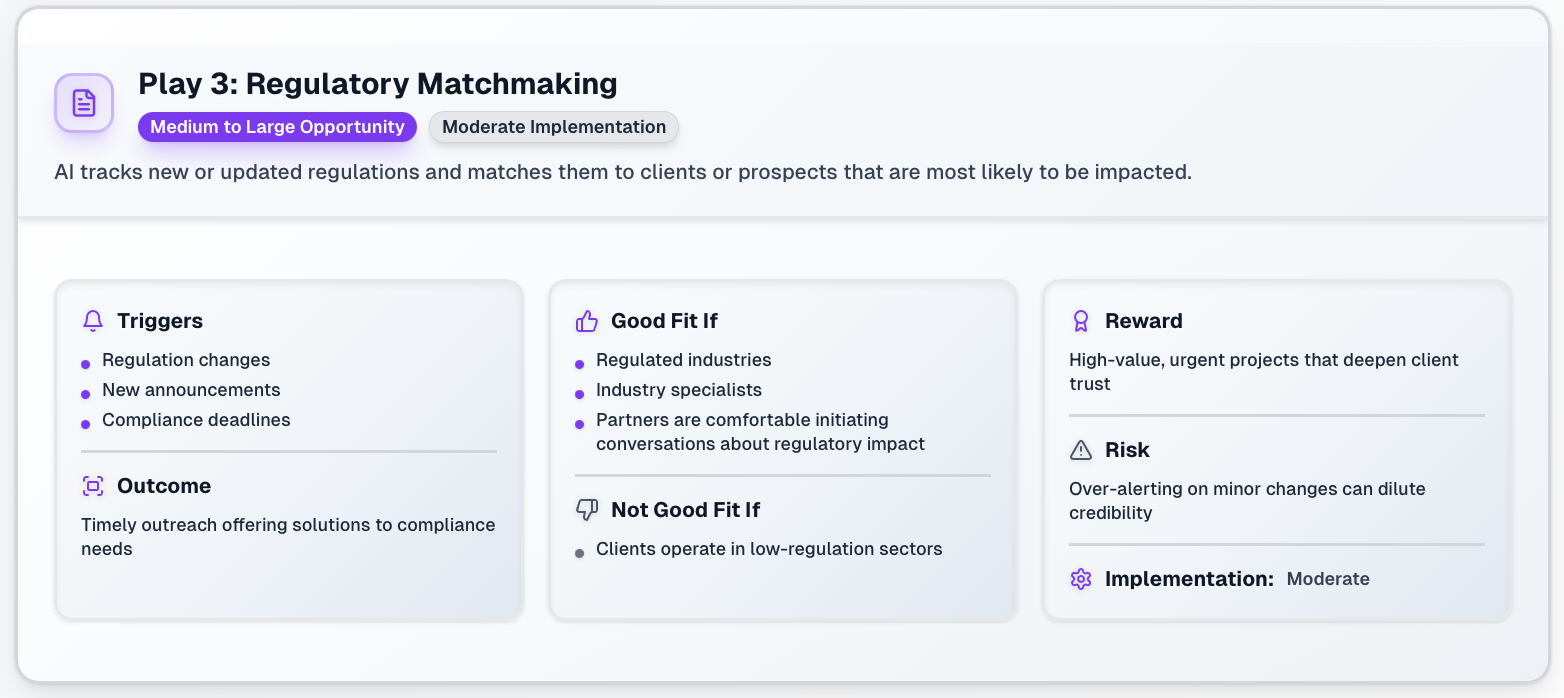Click the thumbs-down icon for Not Good Fit If

pyautogui.click(x=587, y=510)
